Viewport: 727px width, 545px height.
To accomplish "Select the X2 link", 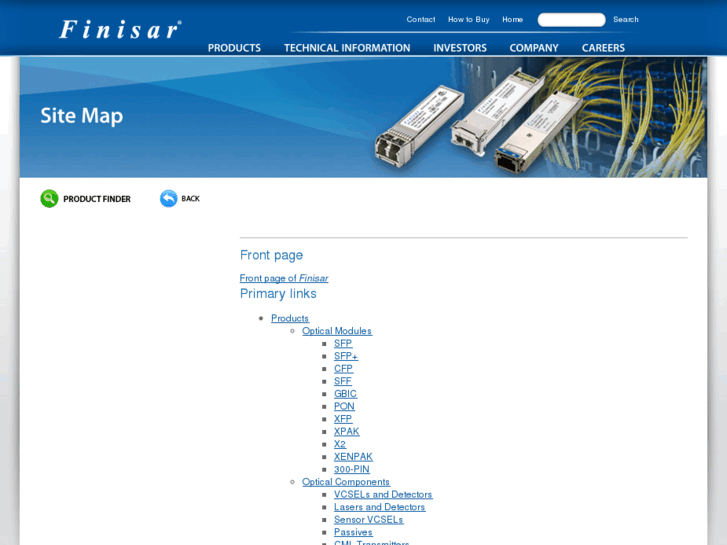I will click(x=340, y=444).
